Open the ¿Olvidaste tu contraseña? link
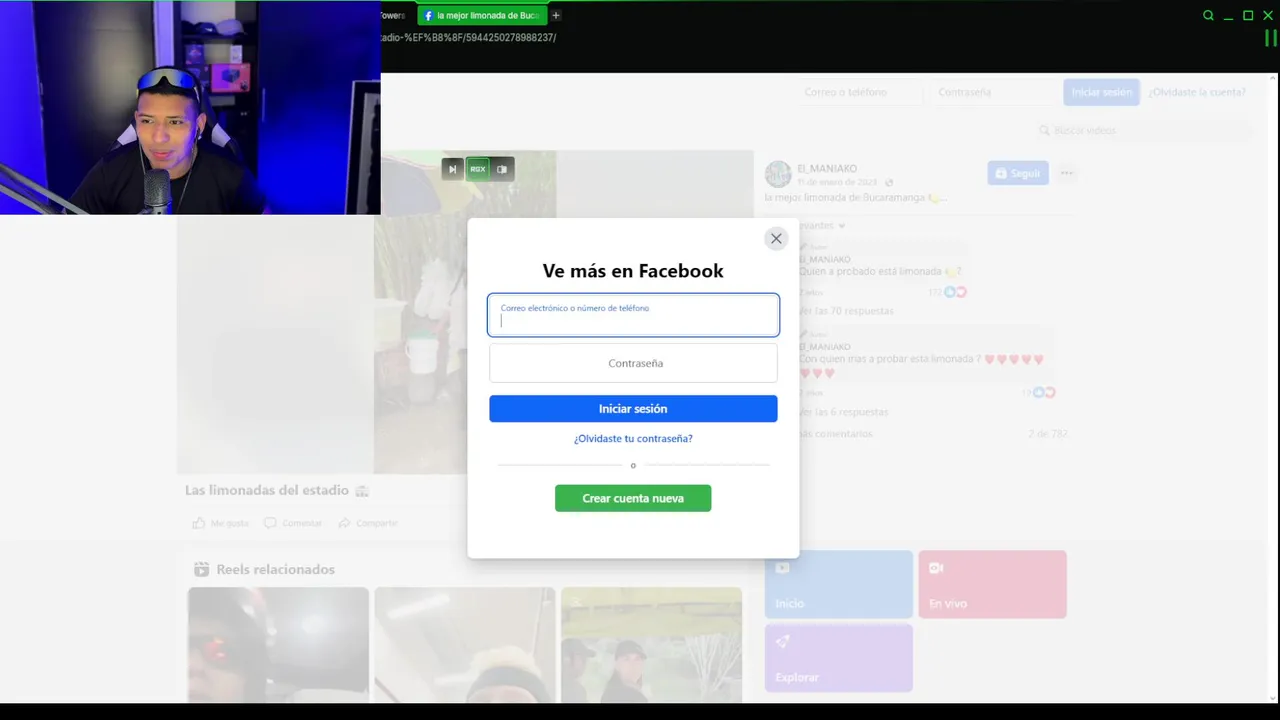The height and width of the screenshot is (720, 1280). pos(633,438)
